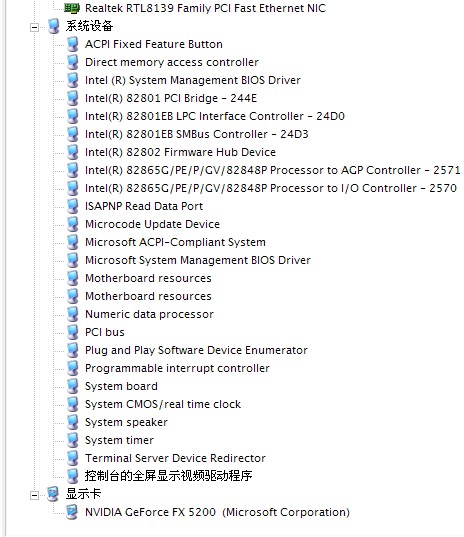Collapse the 显示卡 tree node
Screen dimensions: 464x537
tap(34, 495)
